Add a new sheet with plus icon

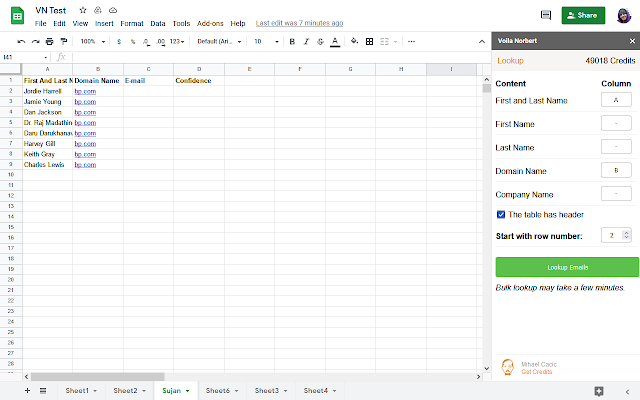pos(27,391)
